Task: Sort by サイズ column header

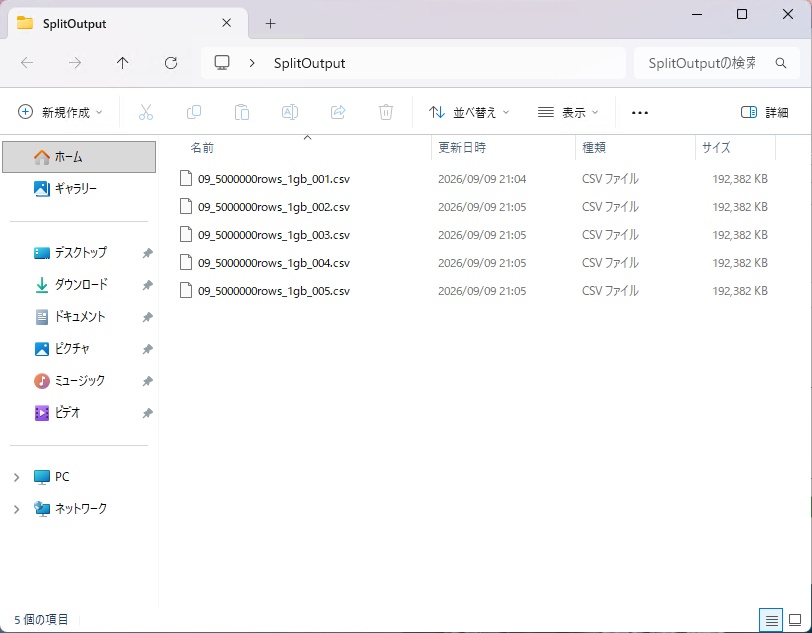Action: 735,148
